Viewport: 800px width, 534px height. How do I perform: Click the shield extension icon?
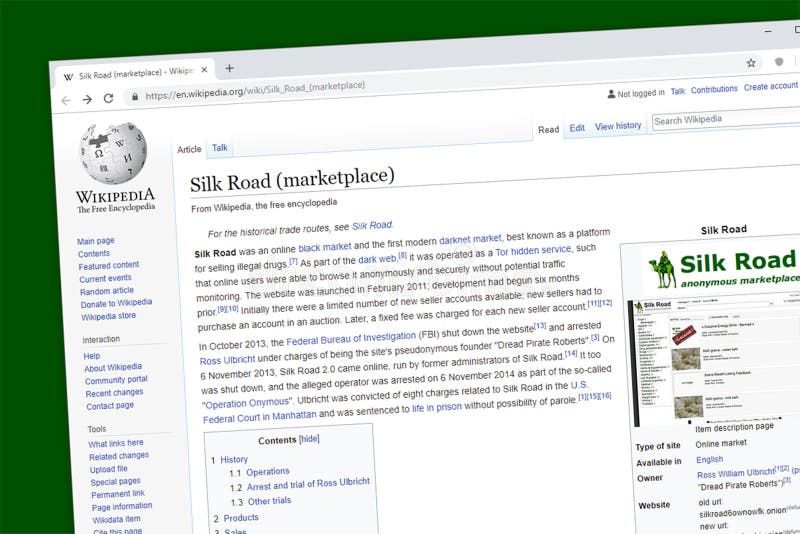point(779,62)
